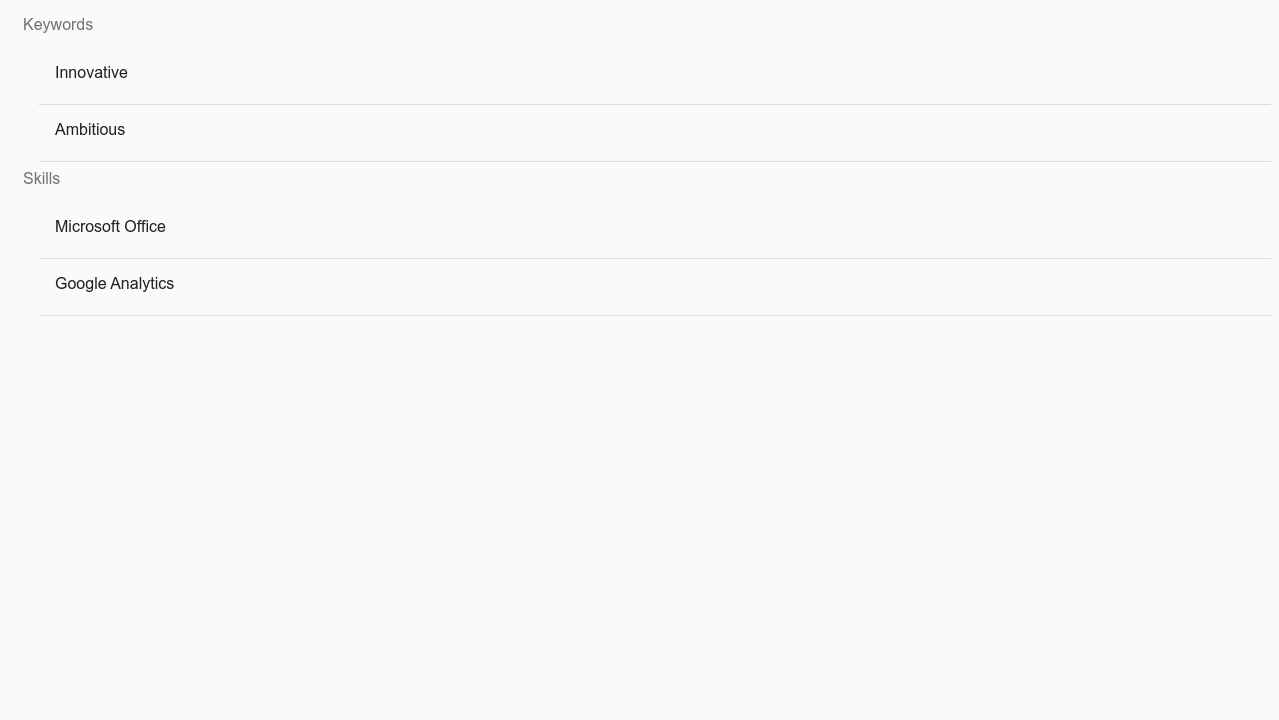Select the Innovative keyword item
This screenshot has width=1279, height=720.
click(91, 73)
